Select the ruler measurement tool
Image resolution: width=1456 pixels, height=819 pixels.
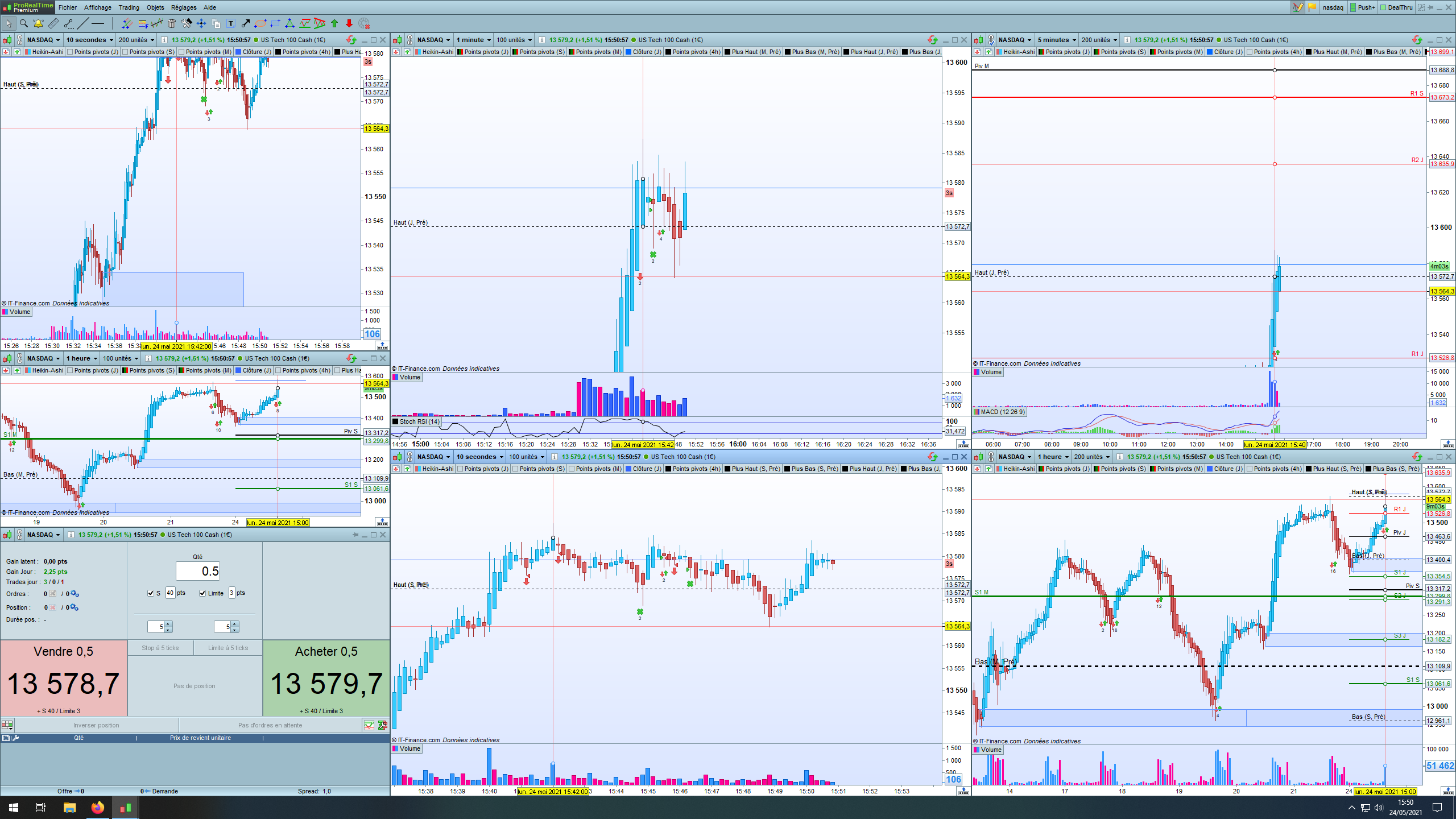tap(53, 23)
